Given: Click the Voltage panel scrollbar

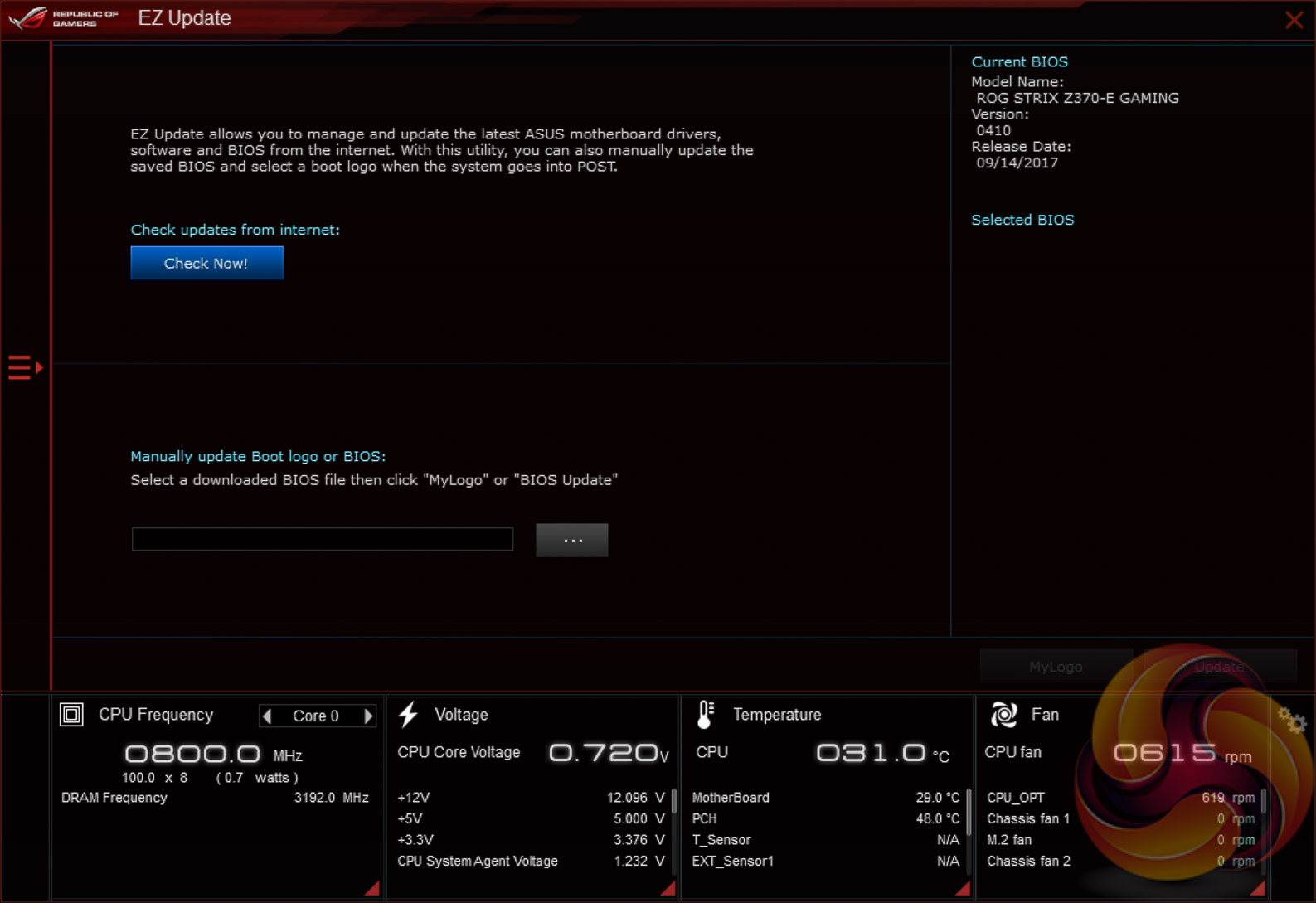Looking at the screenshot, I should [673, 802].
